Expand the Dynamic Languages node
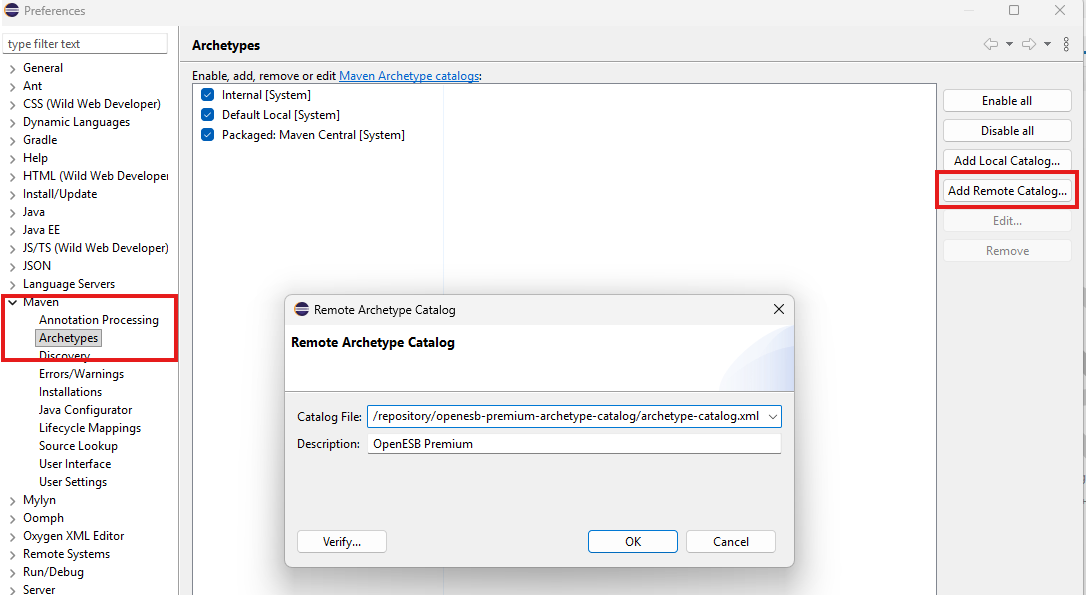 [x=12, y=123]
